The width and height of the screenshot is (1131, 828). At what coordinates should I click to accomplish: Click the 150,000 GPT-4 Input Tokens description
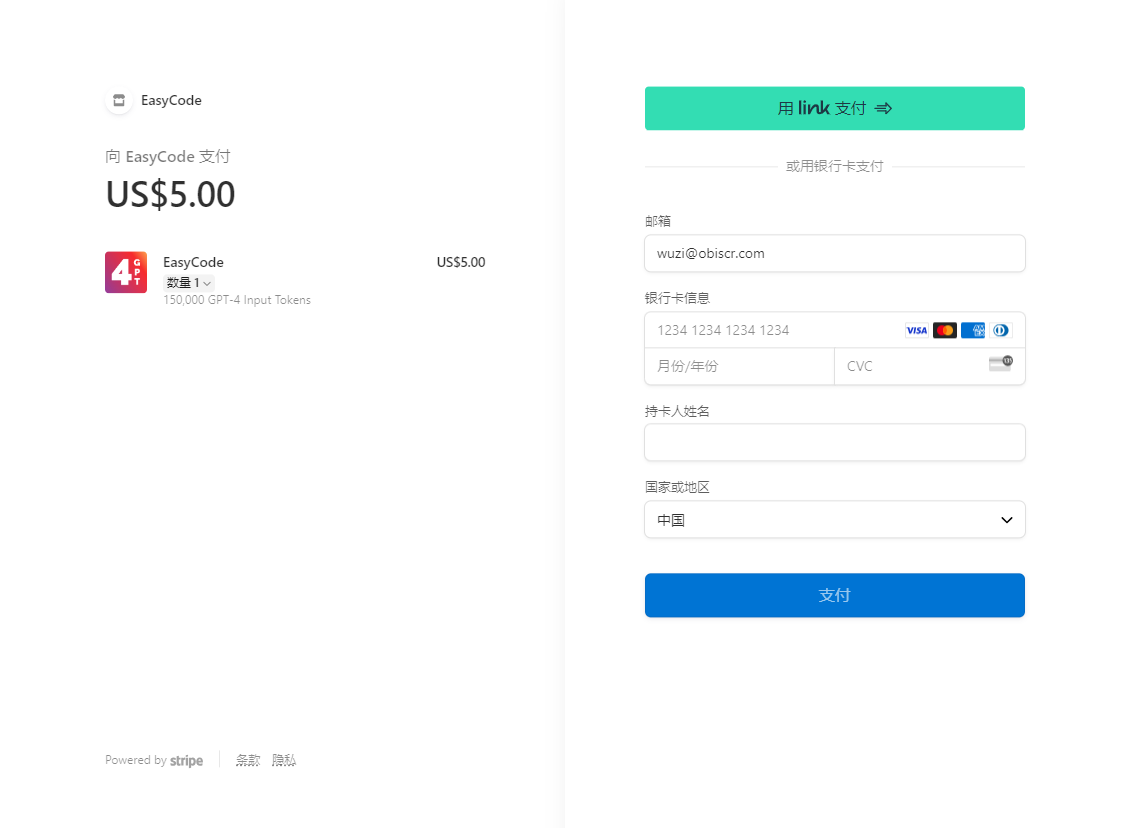point(237,300)
